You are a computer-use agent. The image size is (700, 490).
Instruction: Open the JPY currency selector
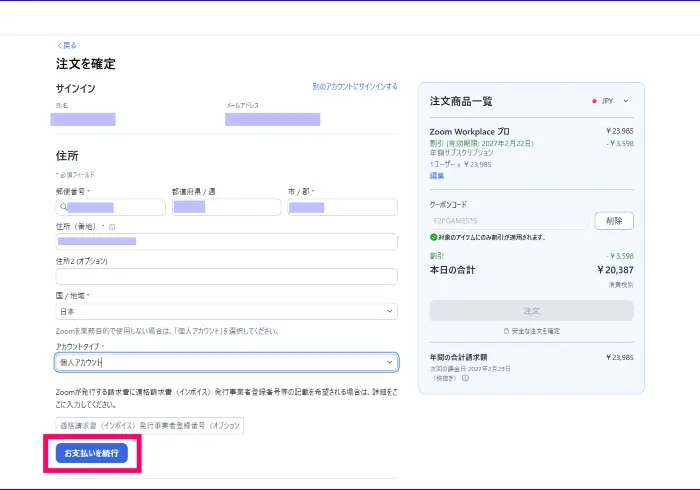[x=610, y=101]
